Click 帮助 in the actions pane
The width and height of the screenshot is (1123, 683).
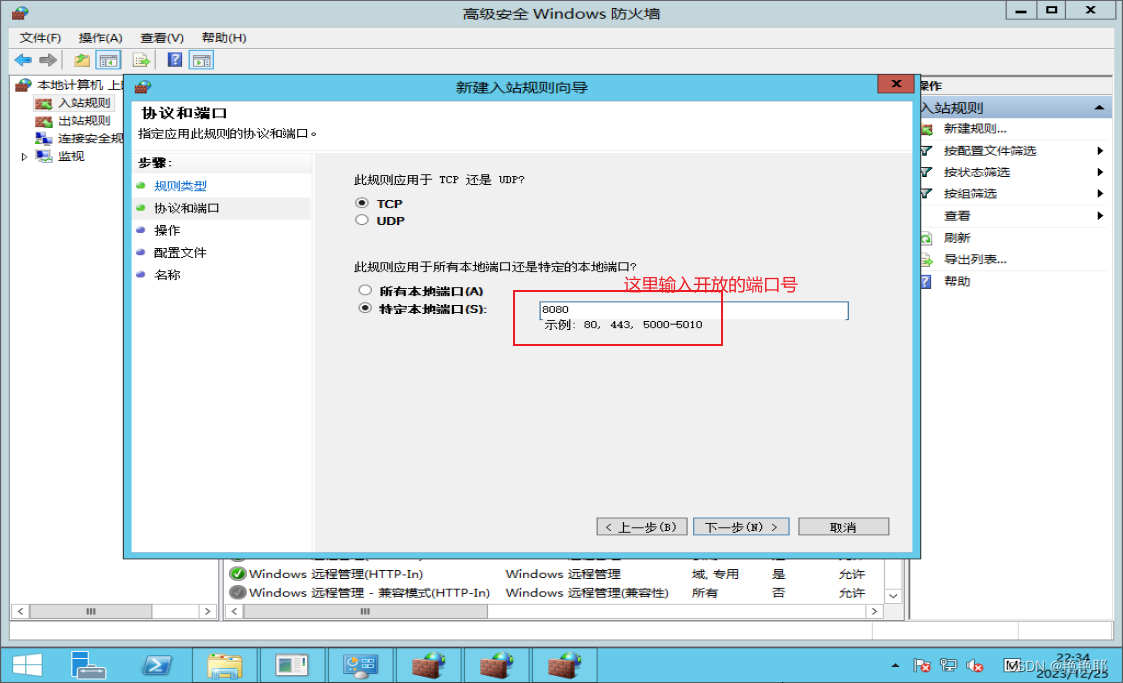coord(957,282)
